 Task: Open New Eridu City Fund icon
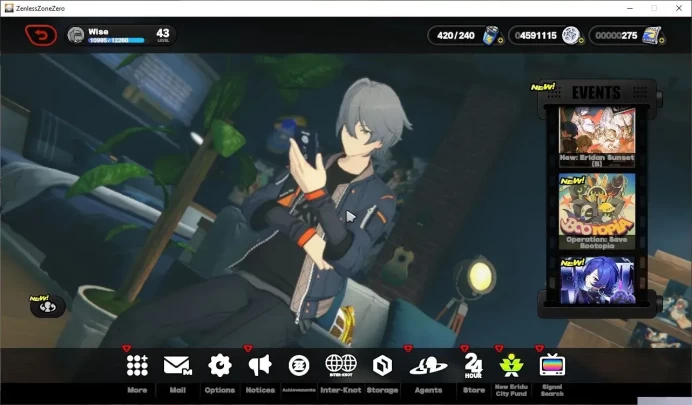pos(511,365)
